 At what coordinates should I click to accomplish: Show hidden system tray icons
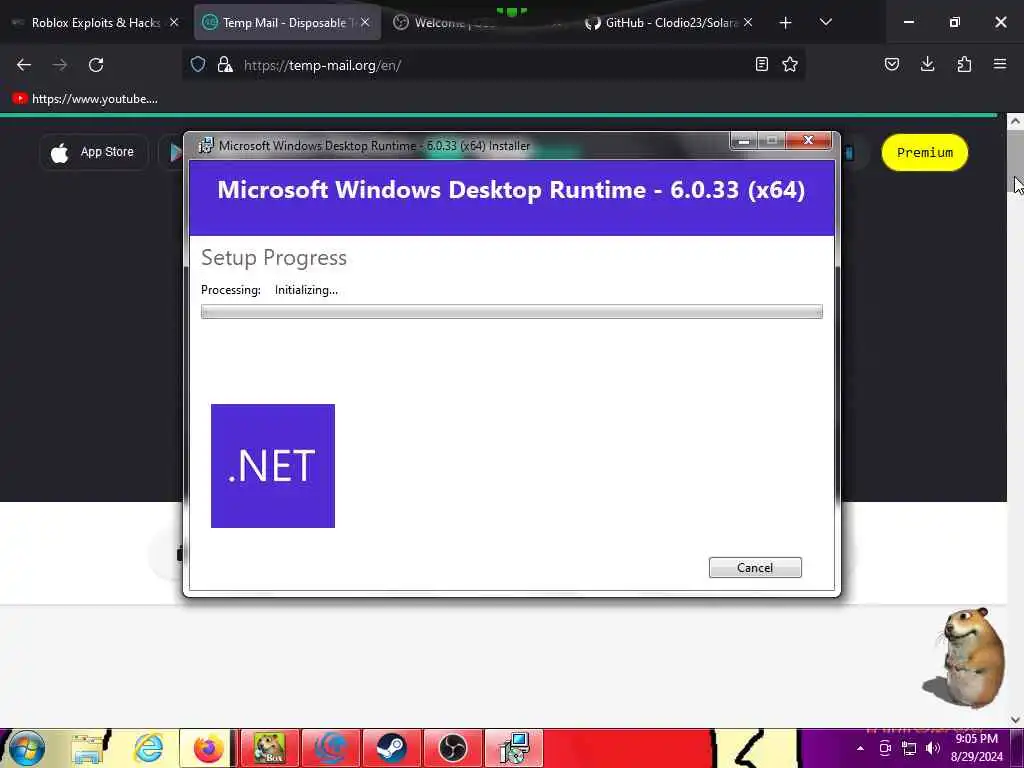[860, 748]
